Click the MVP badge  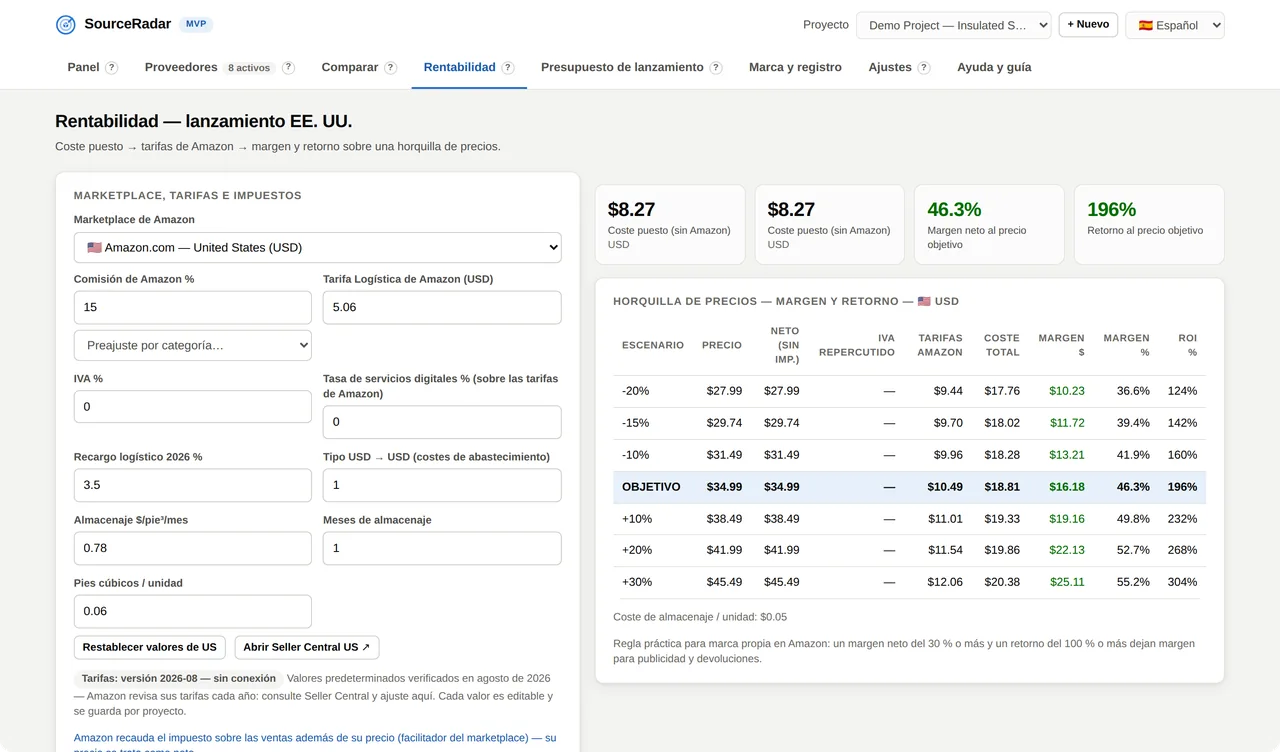pos(196,24)
